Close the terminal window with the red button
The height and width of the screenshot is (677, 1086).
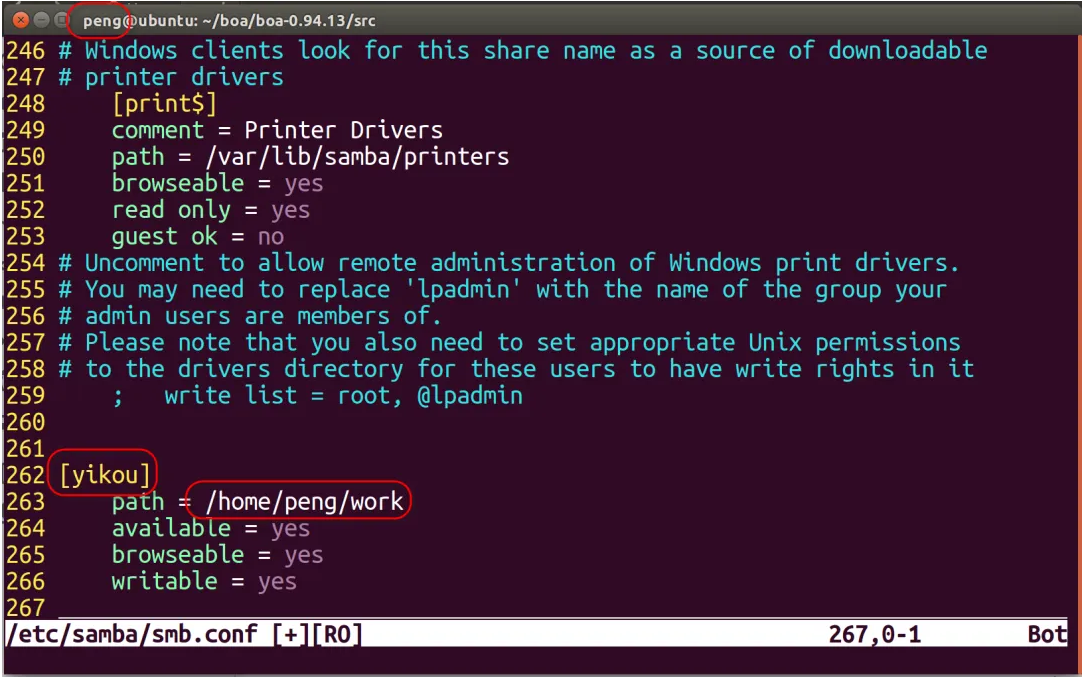[x=19, y=20]
